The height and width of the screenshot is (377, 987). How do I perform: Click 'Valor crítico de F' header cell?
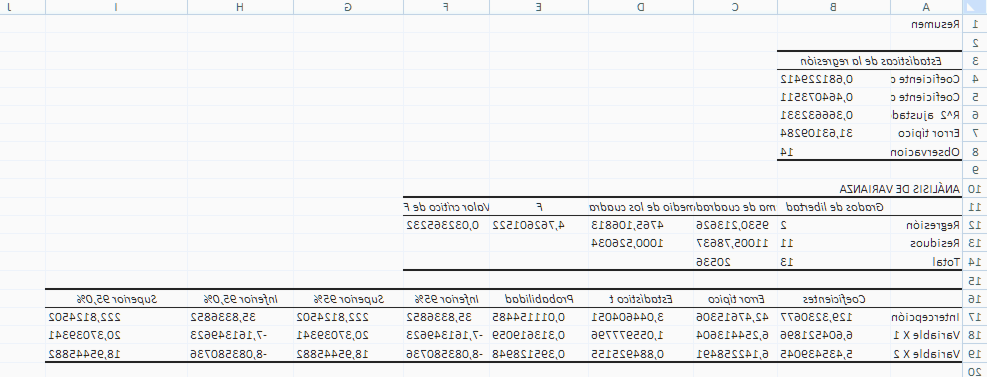tap(446, 206)
